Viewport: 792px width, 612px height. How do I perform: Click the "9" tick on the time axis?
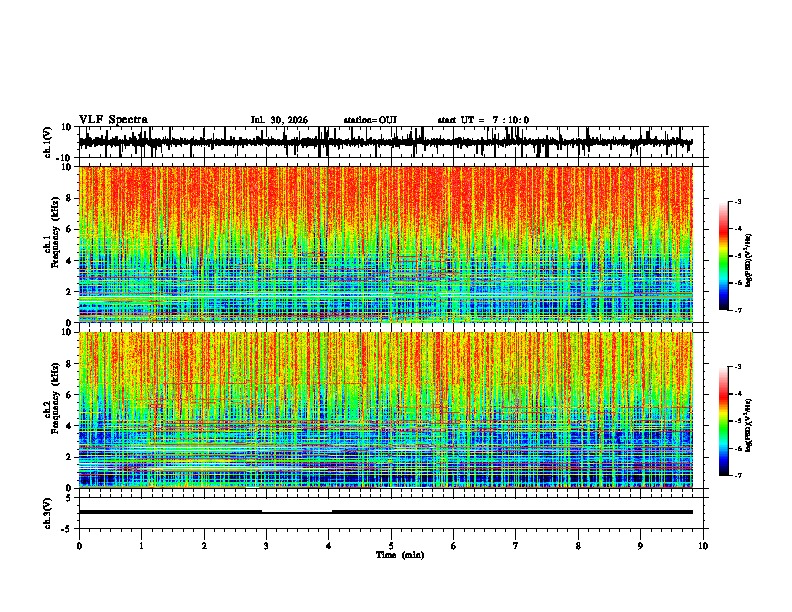point(640,546)
